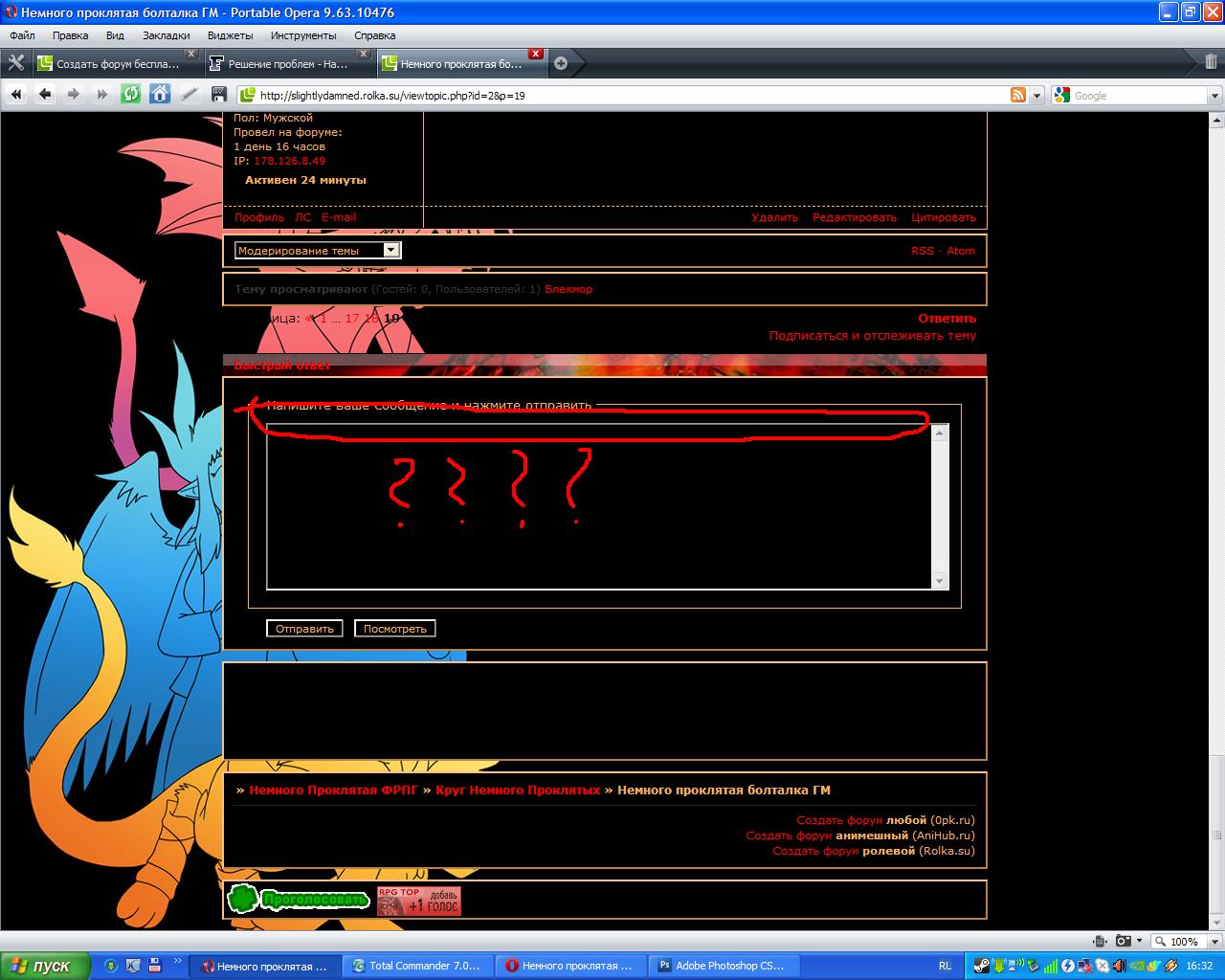Click the camera icon in status bar
The width and height of the screenshot is (1225, 980).
point(1124,942)
